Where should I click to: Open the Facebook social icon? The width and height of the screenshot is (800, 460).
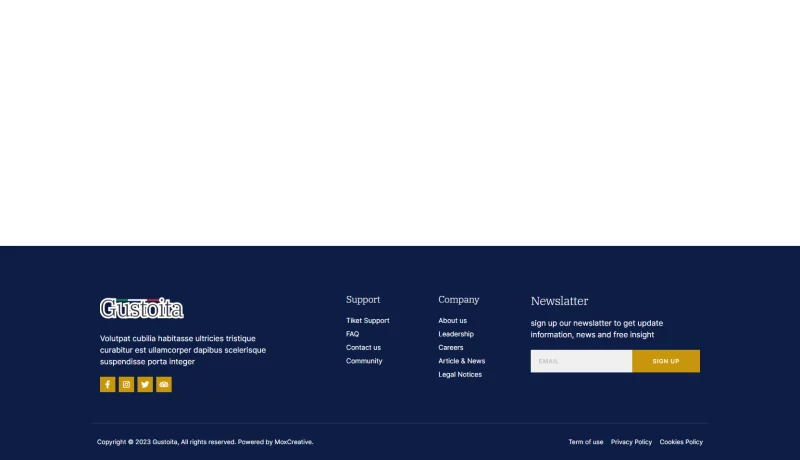107,384
